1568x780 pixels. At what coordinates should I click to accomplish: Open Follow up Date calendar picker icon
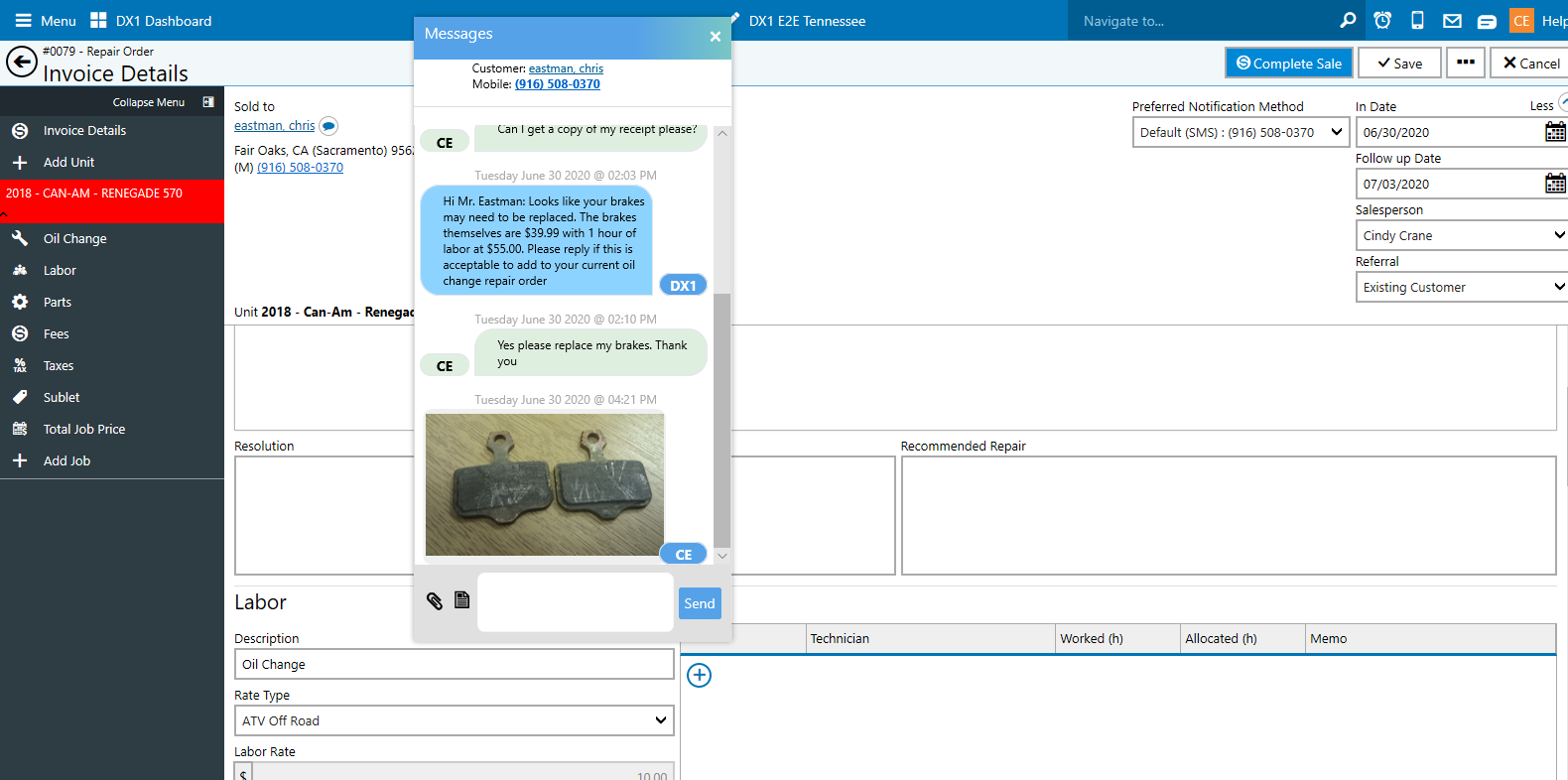[x=1555, y=184]
